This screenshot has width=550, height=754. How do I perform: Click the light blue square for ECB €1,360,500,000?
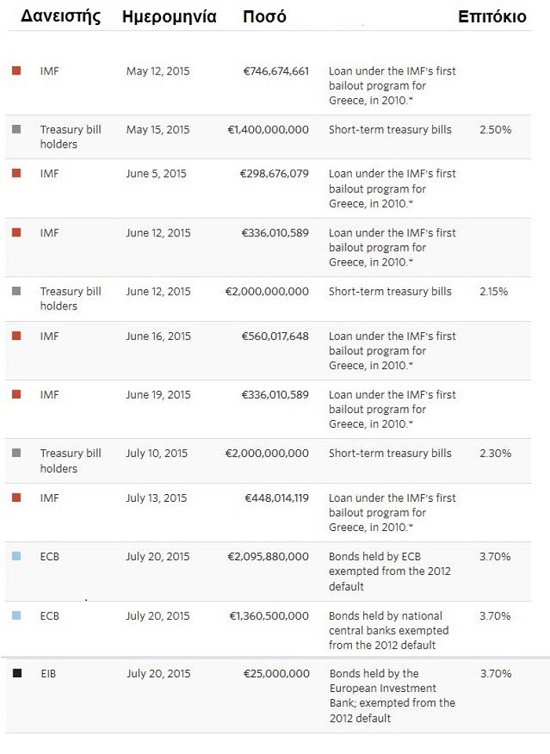click(x=16, y=616)
